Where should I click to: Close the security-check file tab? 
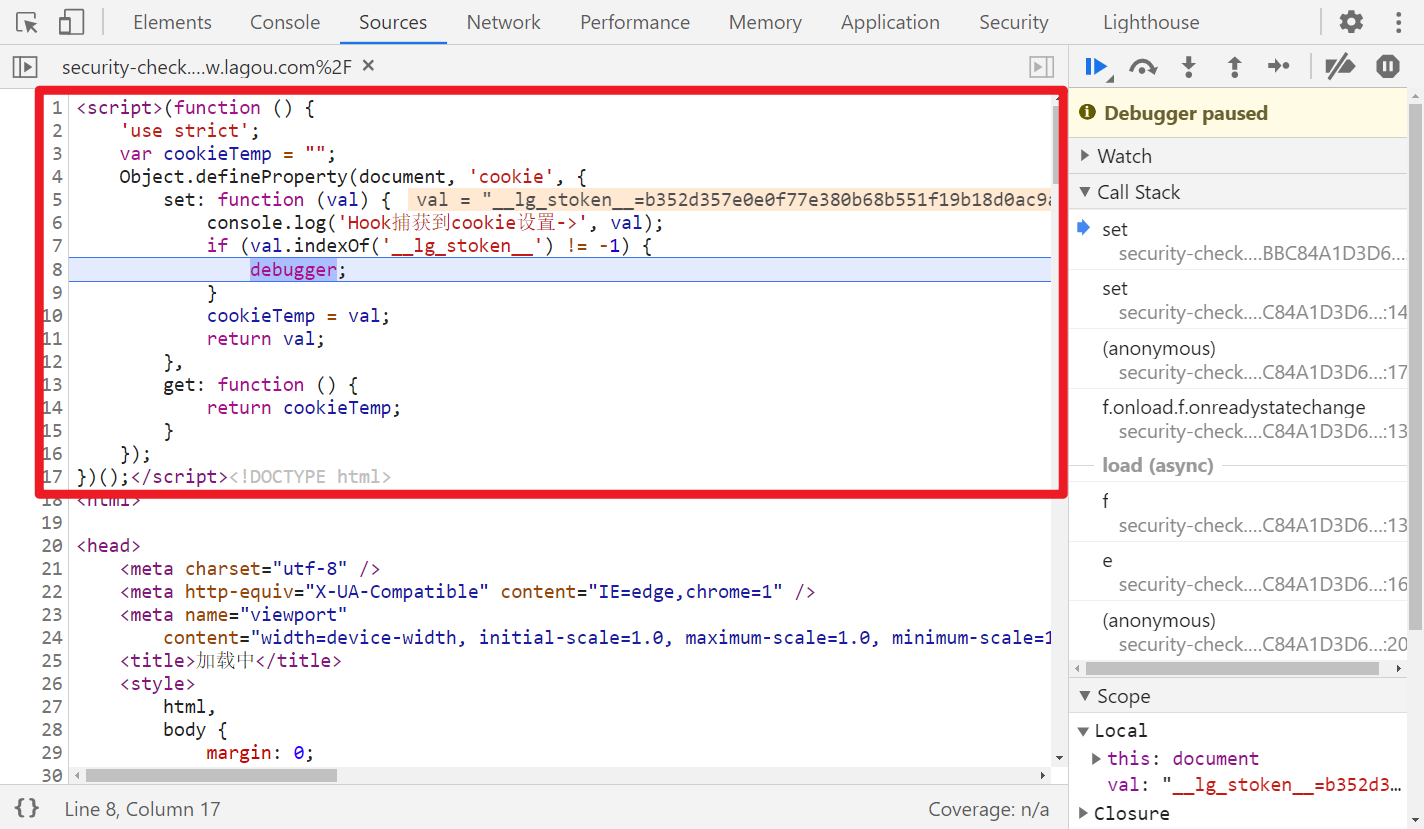coord(368,66)
